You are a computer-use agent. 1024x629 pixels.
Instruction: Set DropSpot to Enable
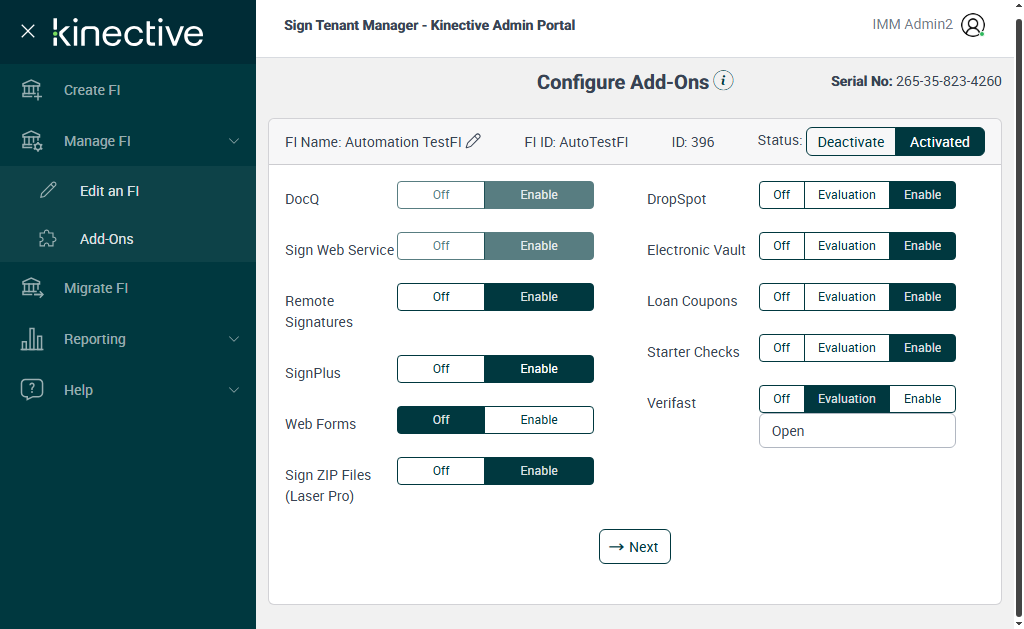pos(922,195)
